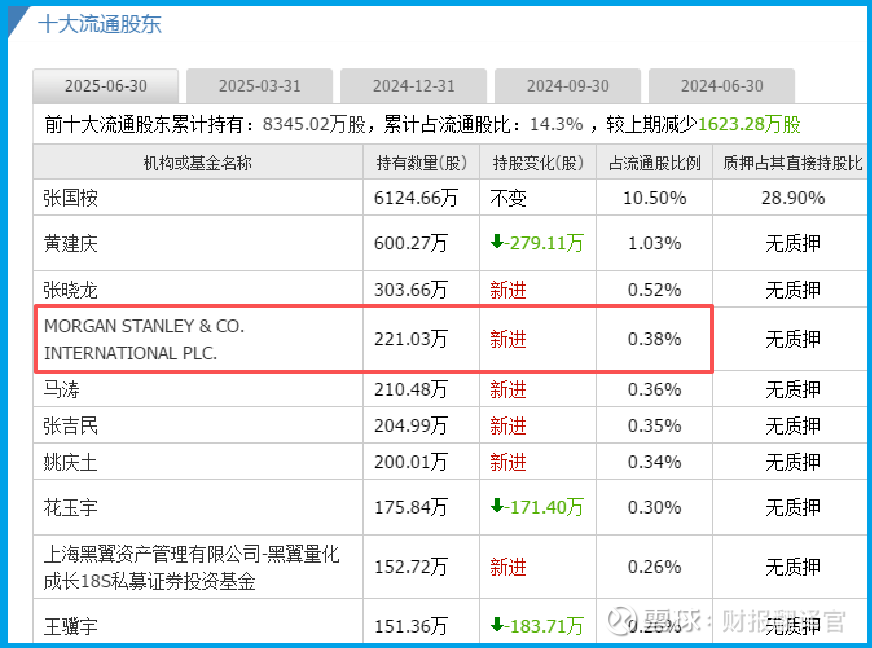Screen dimensions: 872x648
Task: Open shareholder 张国桉's entry
Action: [71, 198]
